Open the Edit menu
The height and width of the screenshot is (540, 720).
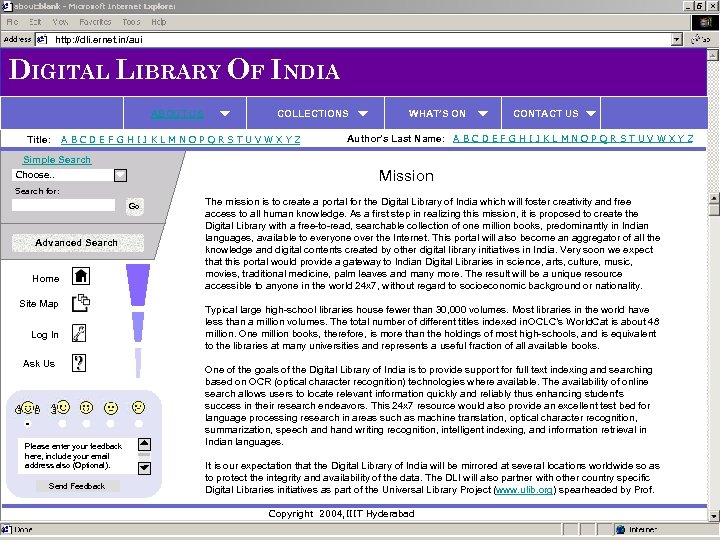click(35, 22)
